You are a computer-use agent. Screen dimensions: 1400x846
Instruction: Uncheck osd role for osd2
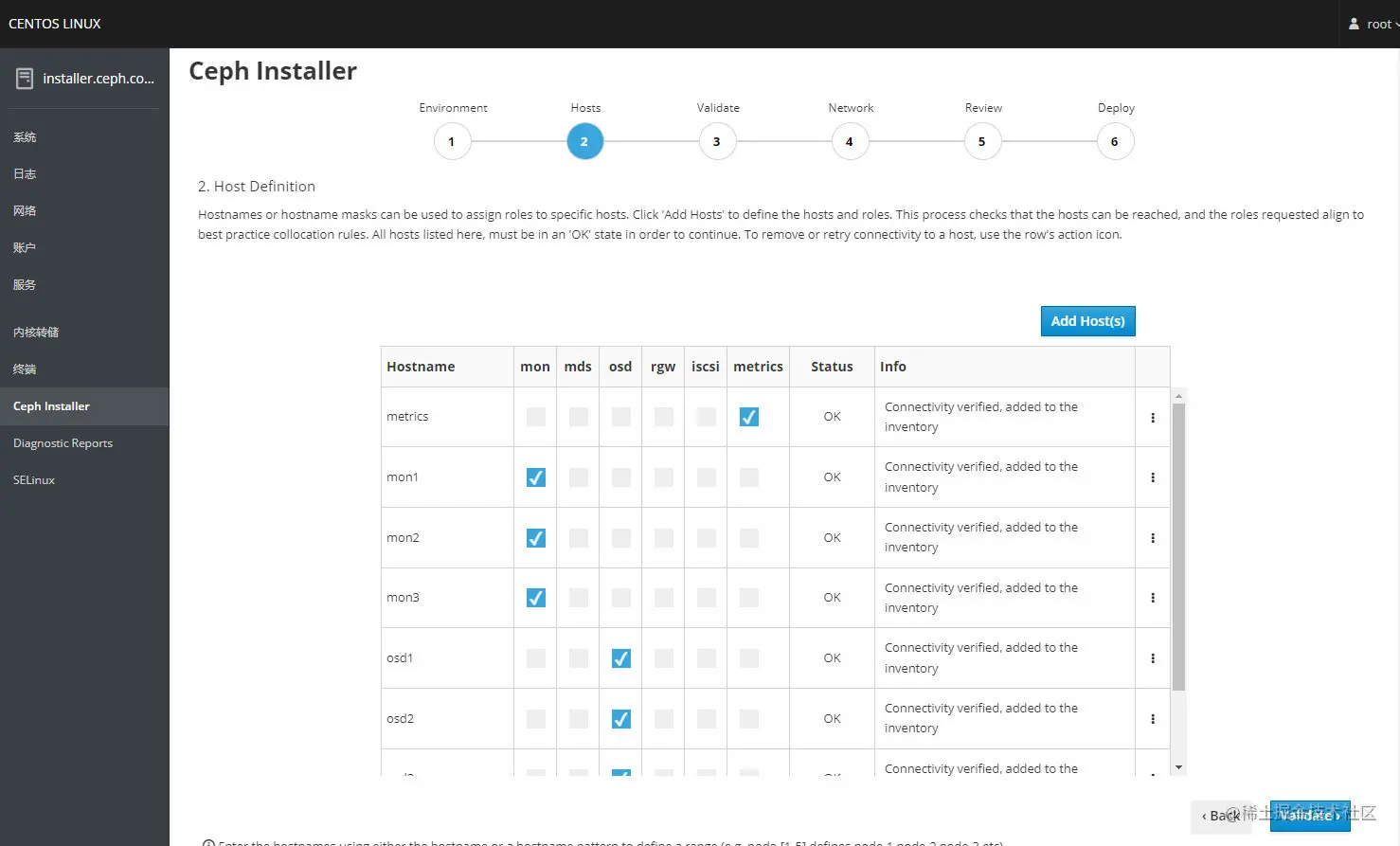point(621,719)
